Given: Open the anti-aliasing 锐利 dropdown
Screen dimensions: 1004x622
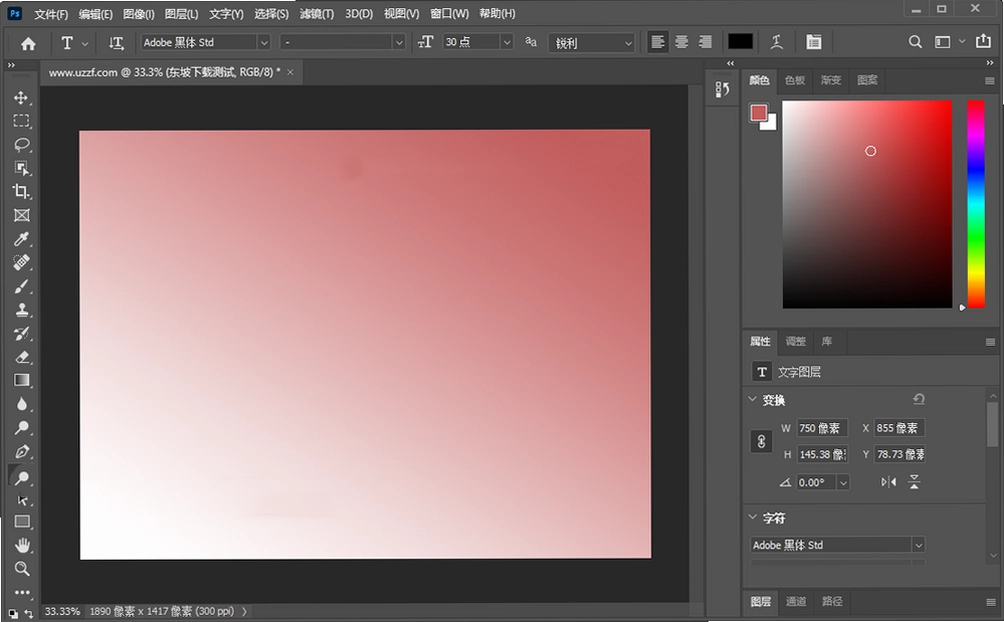Looking at the screenshot, I should point(628,43).
